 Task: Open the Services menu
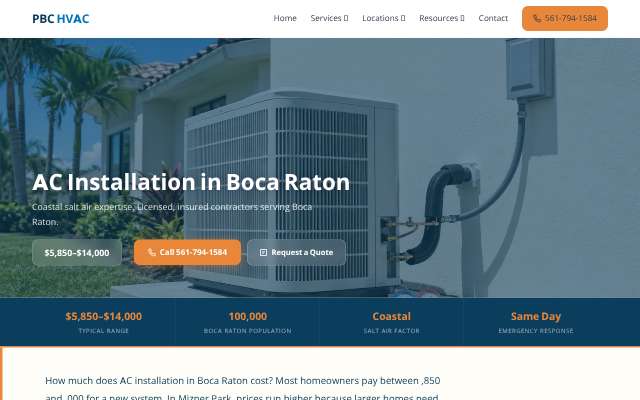click(329, 18)
